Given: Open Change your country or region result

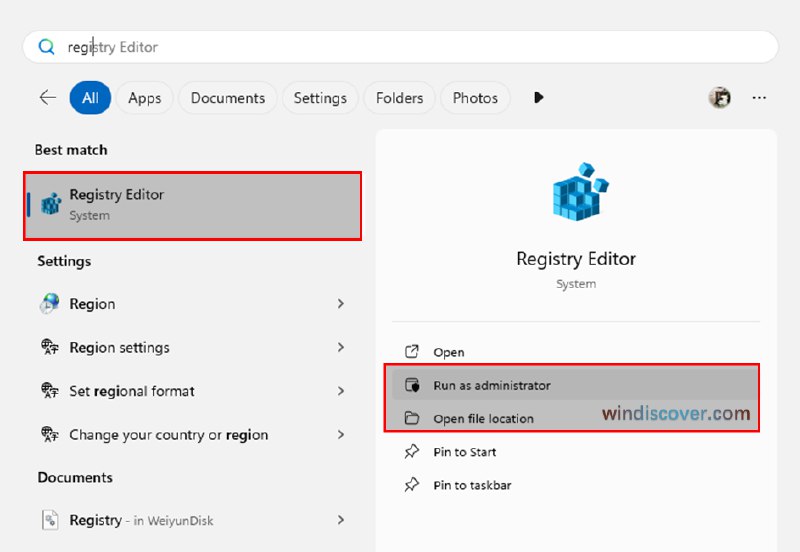Looking at the screenshot, I should pyautogui.click(x=192, y=435).
